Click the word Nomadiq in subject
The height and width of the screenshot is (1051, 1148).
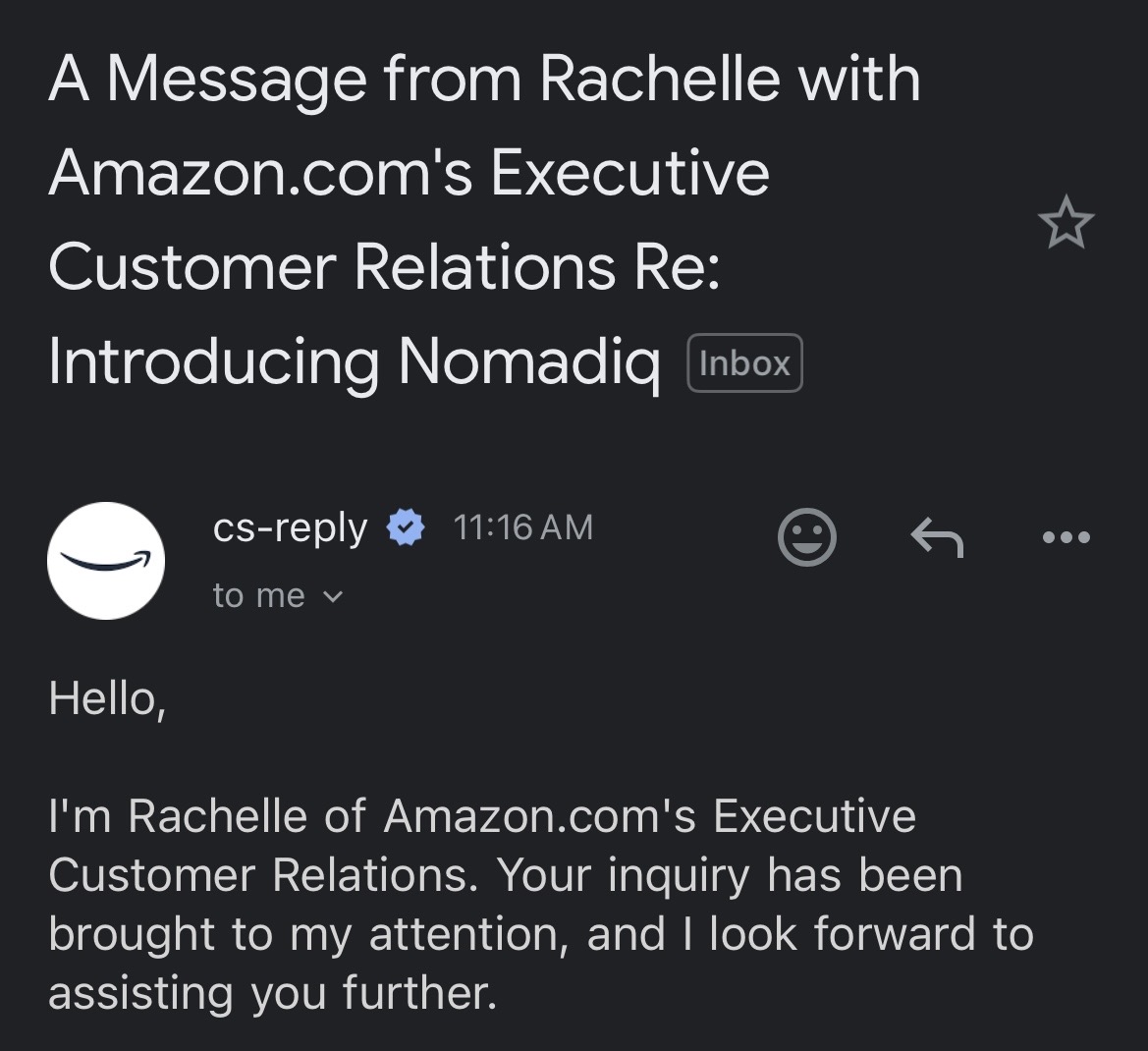pos(529,360)
